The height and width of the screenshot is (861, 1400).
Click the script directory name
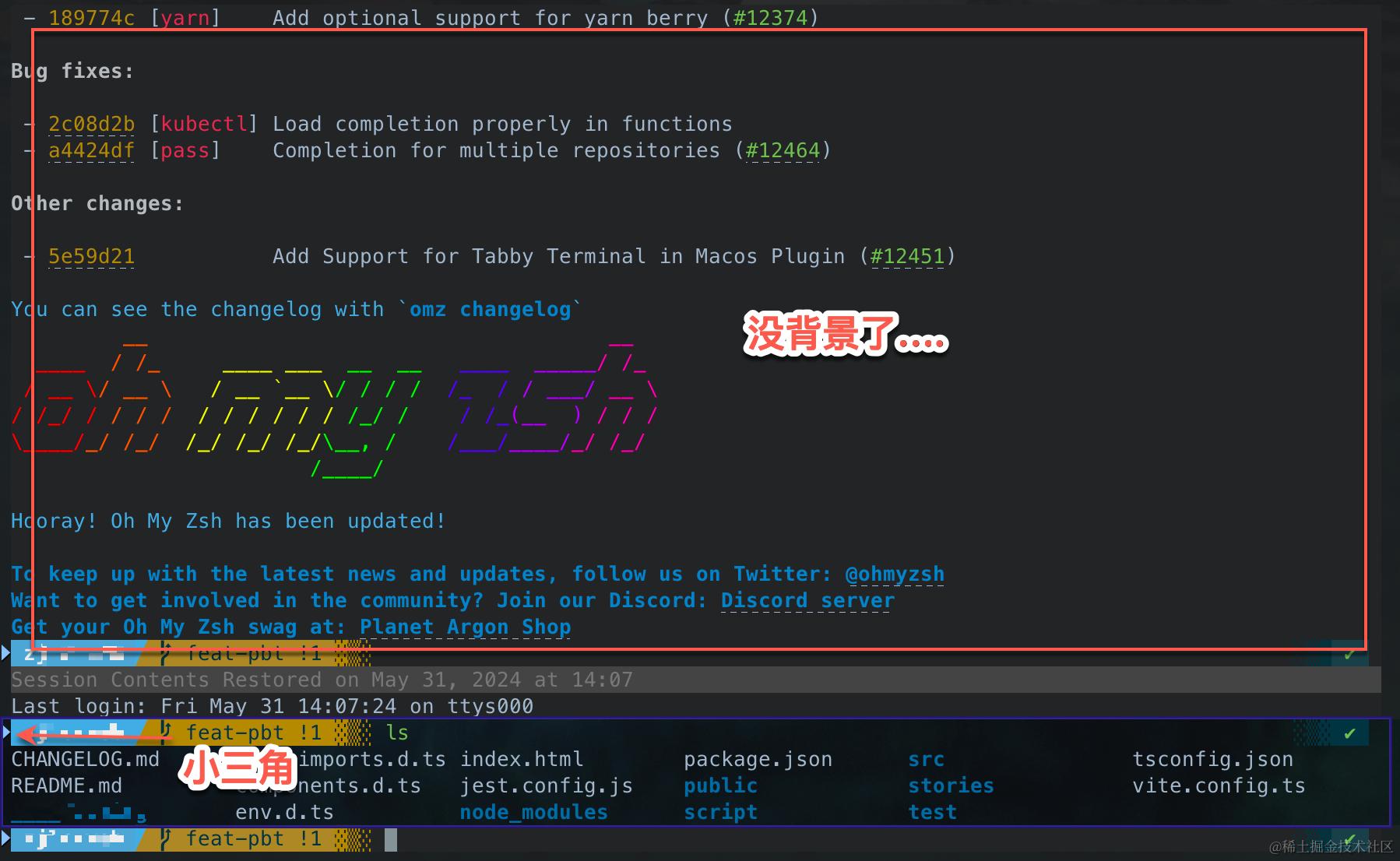click(720, 812)
